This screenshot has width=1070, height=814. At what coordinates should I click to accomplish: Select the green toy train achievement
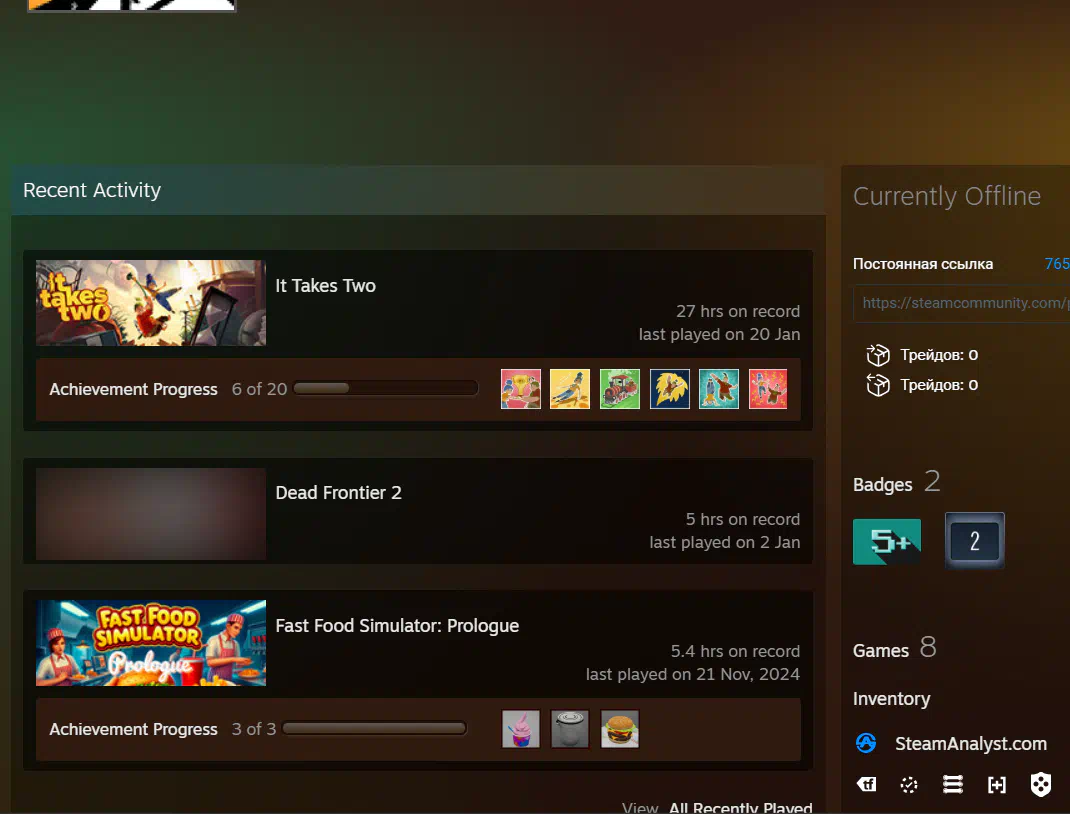pyautogui.click(x=620, y=389)
